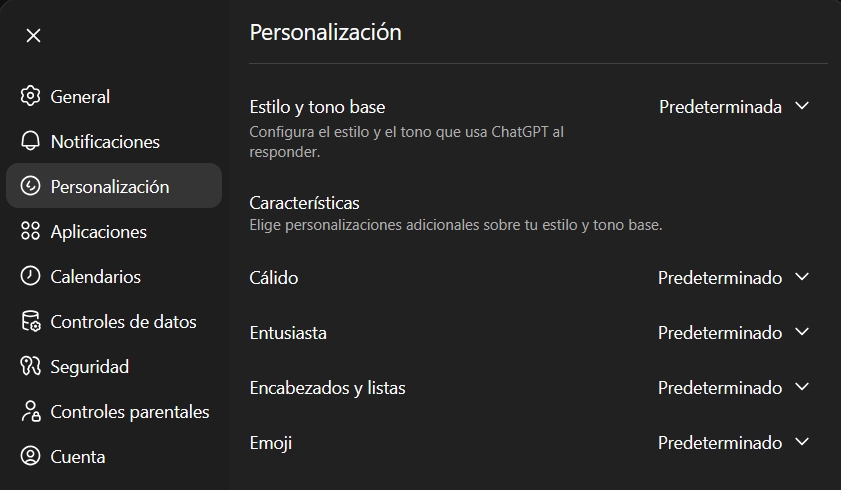The image size is (841, 490).
Task: Close the settings dialog with X
Action: click(33, 36)
